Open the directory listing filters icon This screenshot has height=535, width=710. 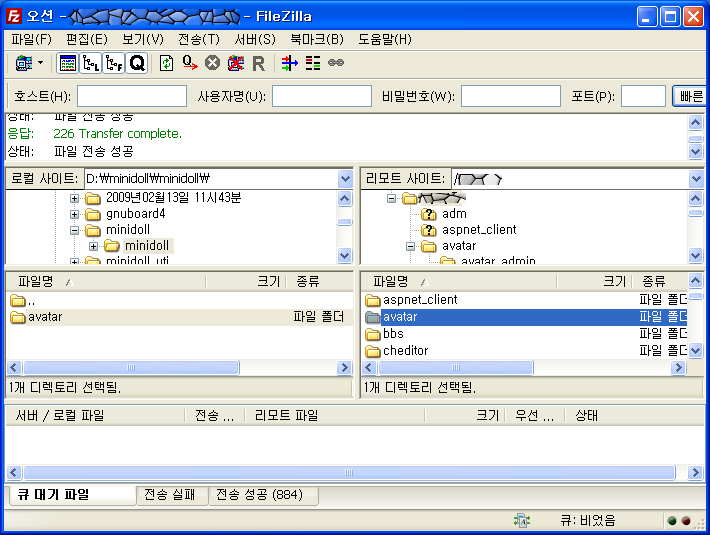[x=290, y=63]
